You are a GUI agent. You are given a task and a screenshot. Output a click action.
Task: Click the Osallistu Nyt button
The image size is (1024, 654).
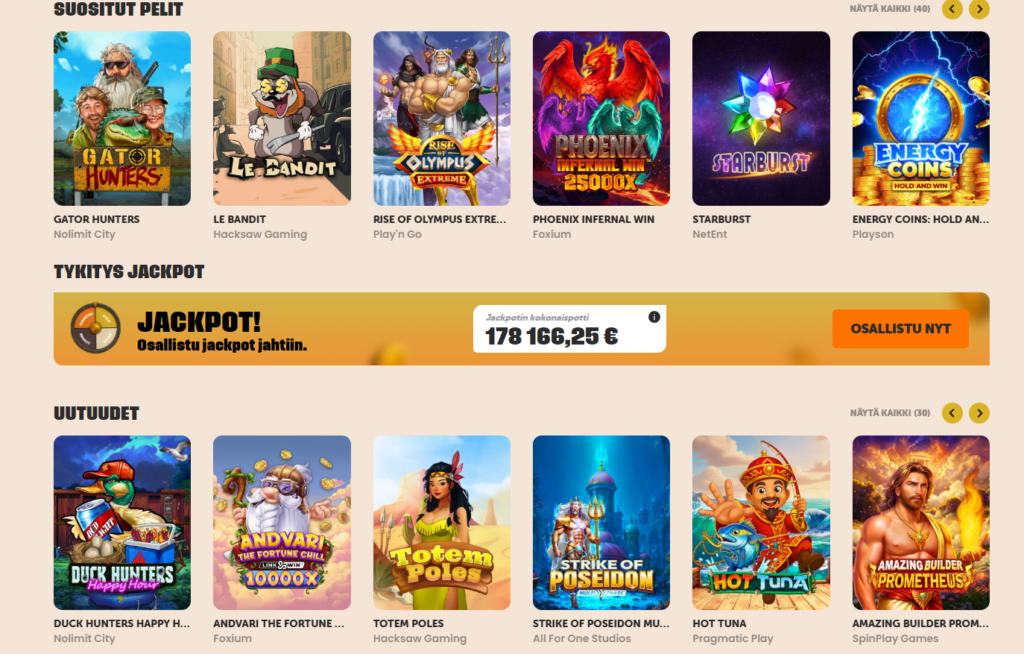pos(901,329)
